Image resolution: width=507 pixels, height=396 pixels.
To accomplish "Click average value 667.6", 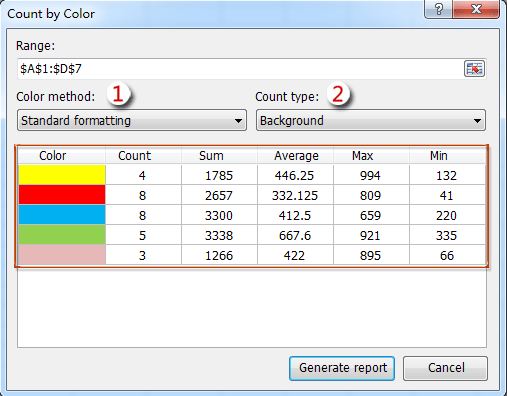I will [x=295, y=236].
